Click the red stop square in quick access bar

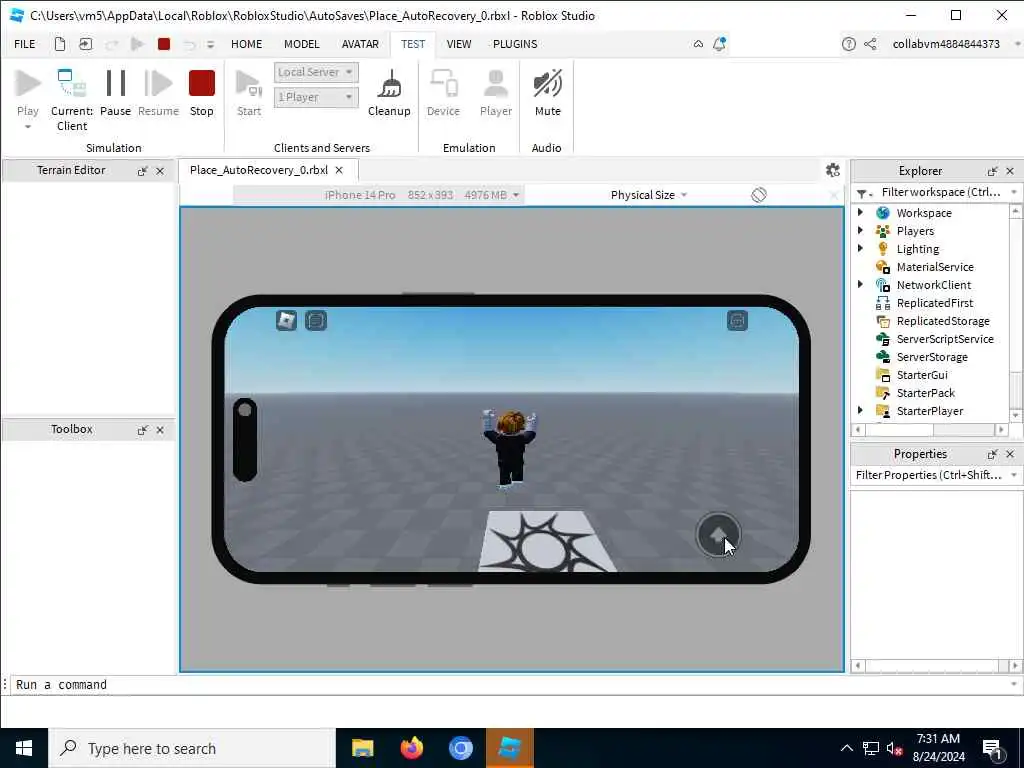(164, 44)
